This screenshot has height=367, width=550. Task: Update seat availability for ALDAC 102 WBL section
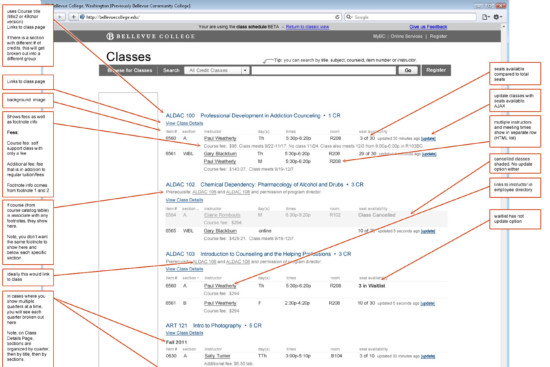(x=428, y=231)
